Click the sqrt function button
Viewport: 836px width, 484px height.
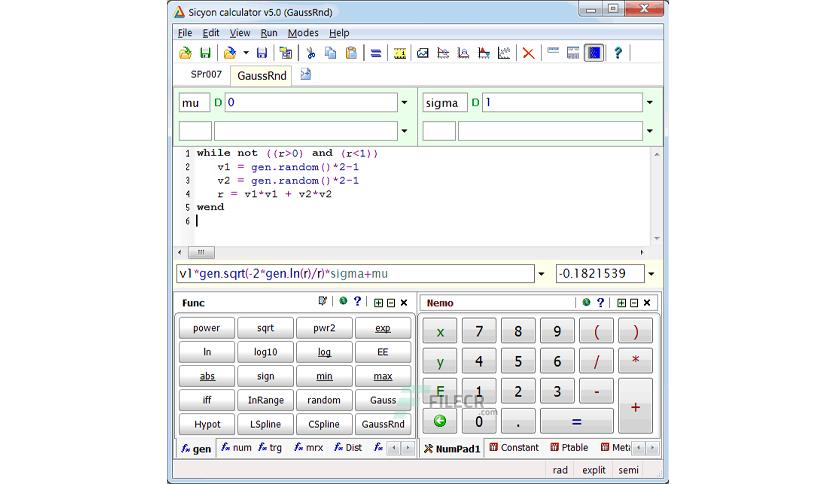pos(266,328)
